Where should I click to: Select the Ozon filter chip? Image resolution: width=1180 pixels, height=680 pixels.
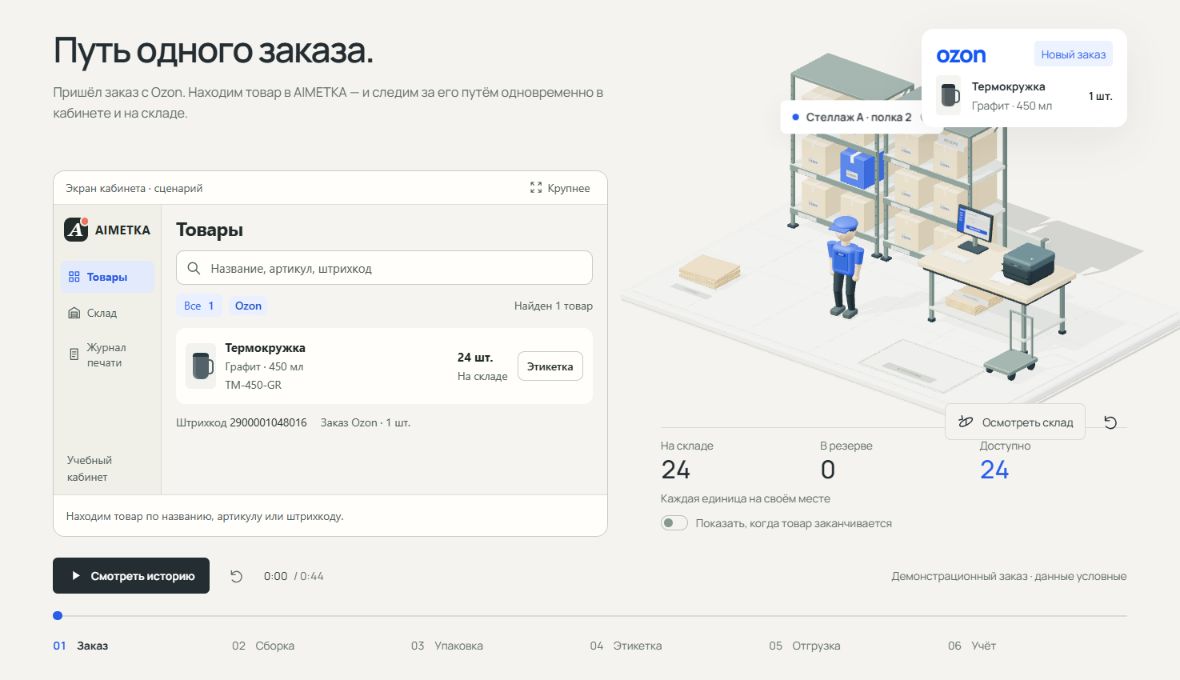tap(248, 305)
